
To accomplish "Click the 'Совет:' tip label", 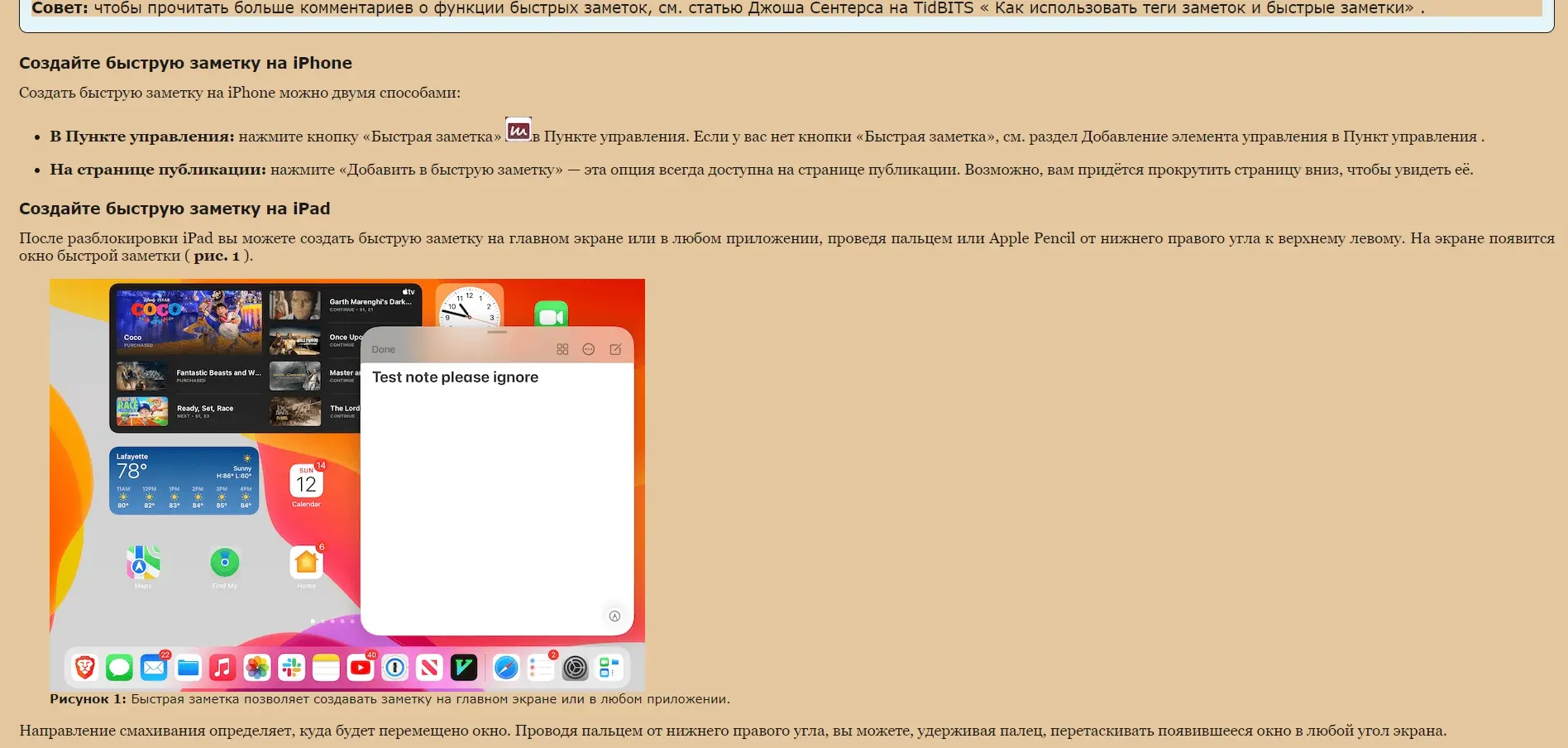I will pos(60,8).
